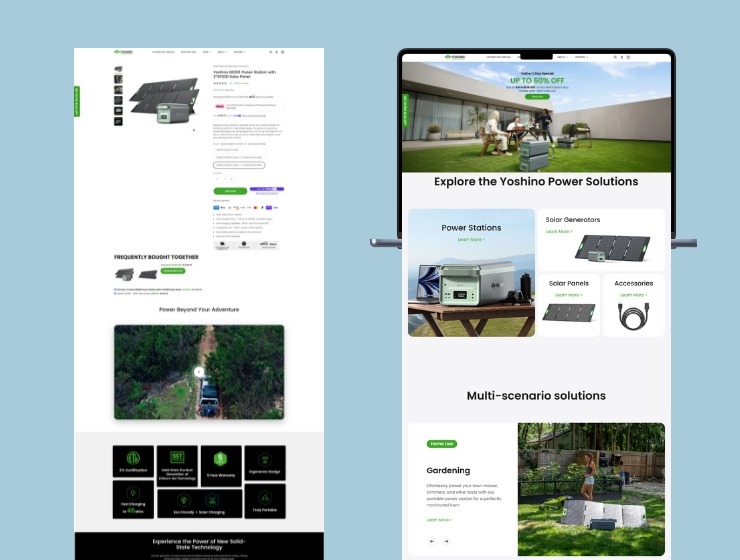740x560 pixels.
Task: Click previous arrow in Multi-scenario carousel
Action: pos(432,541)
